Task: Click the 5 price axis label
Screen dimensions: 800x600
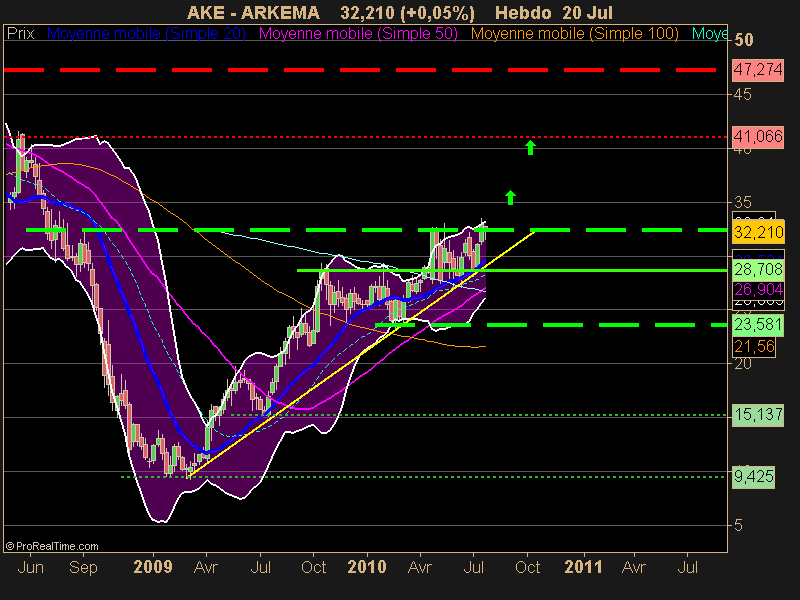Action: (x=738, y=526)
